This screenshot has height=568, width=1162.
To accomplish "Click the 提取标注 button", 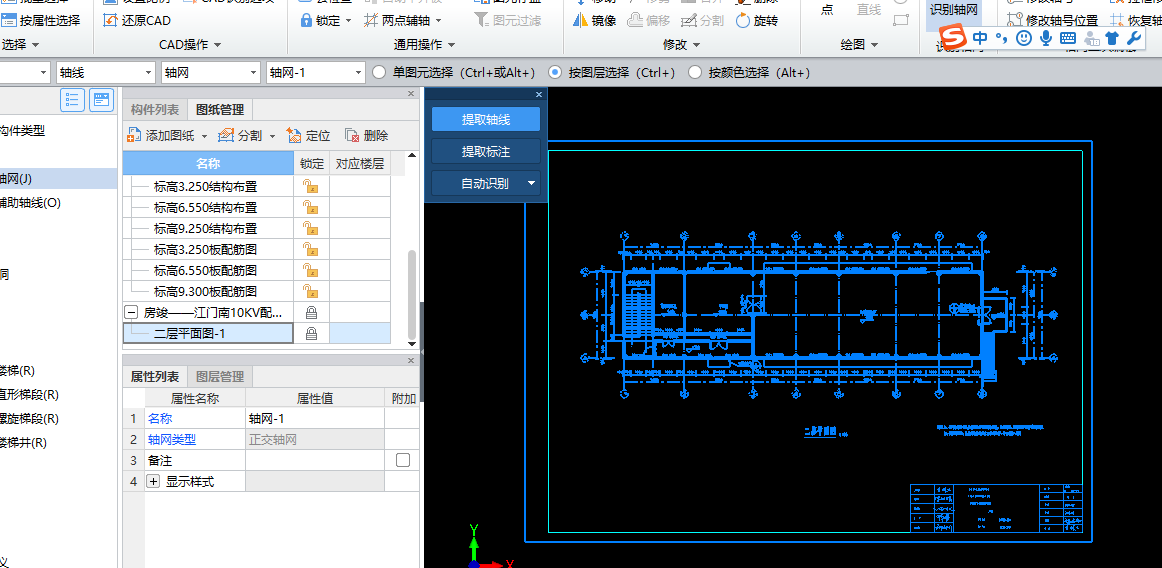I will click(x=486, y=151).
